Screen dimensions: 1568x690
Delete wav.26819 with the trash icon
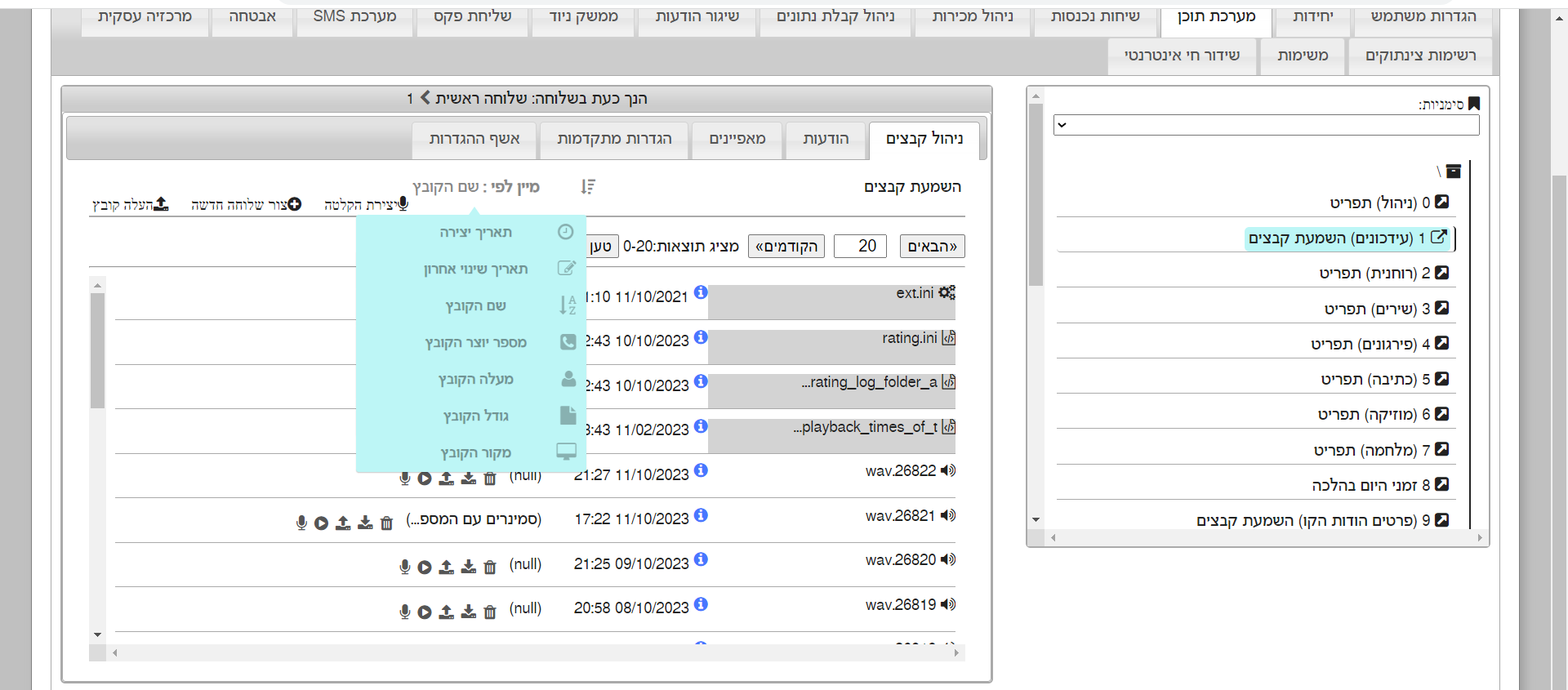pyautogui.click(x=489, y=612)
